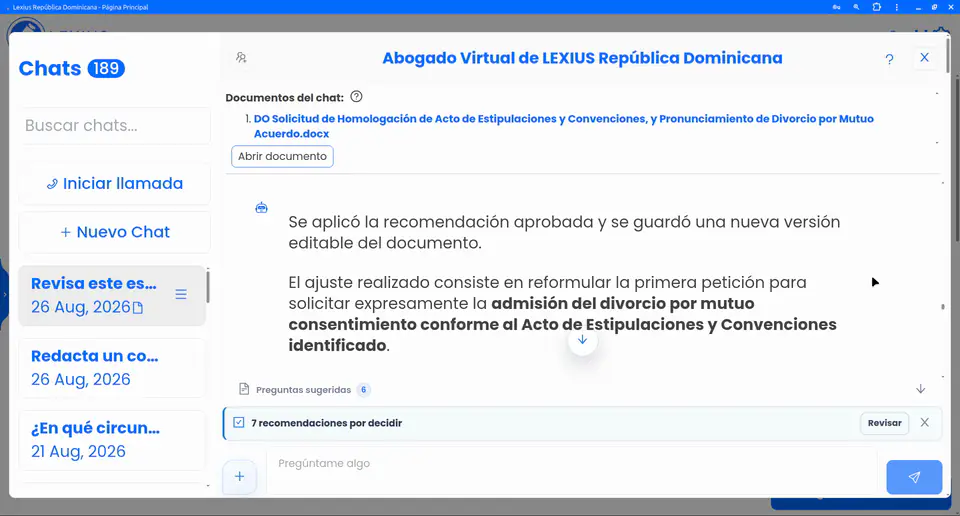The image size is (960, 516).
Task: Click the 189 chats count badge
Action: click(x=106, y=69)
